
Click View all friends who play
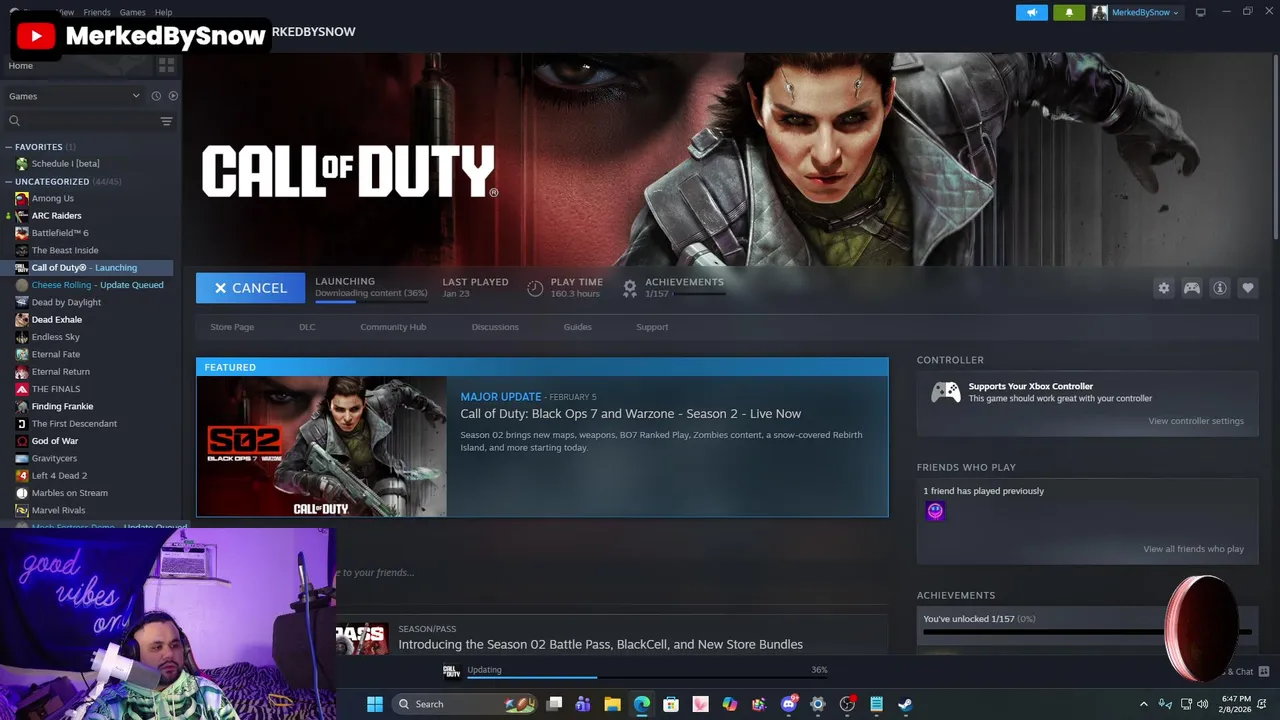coord(1194,549)
